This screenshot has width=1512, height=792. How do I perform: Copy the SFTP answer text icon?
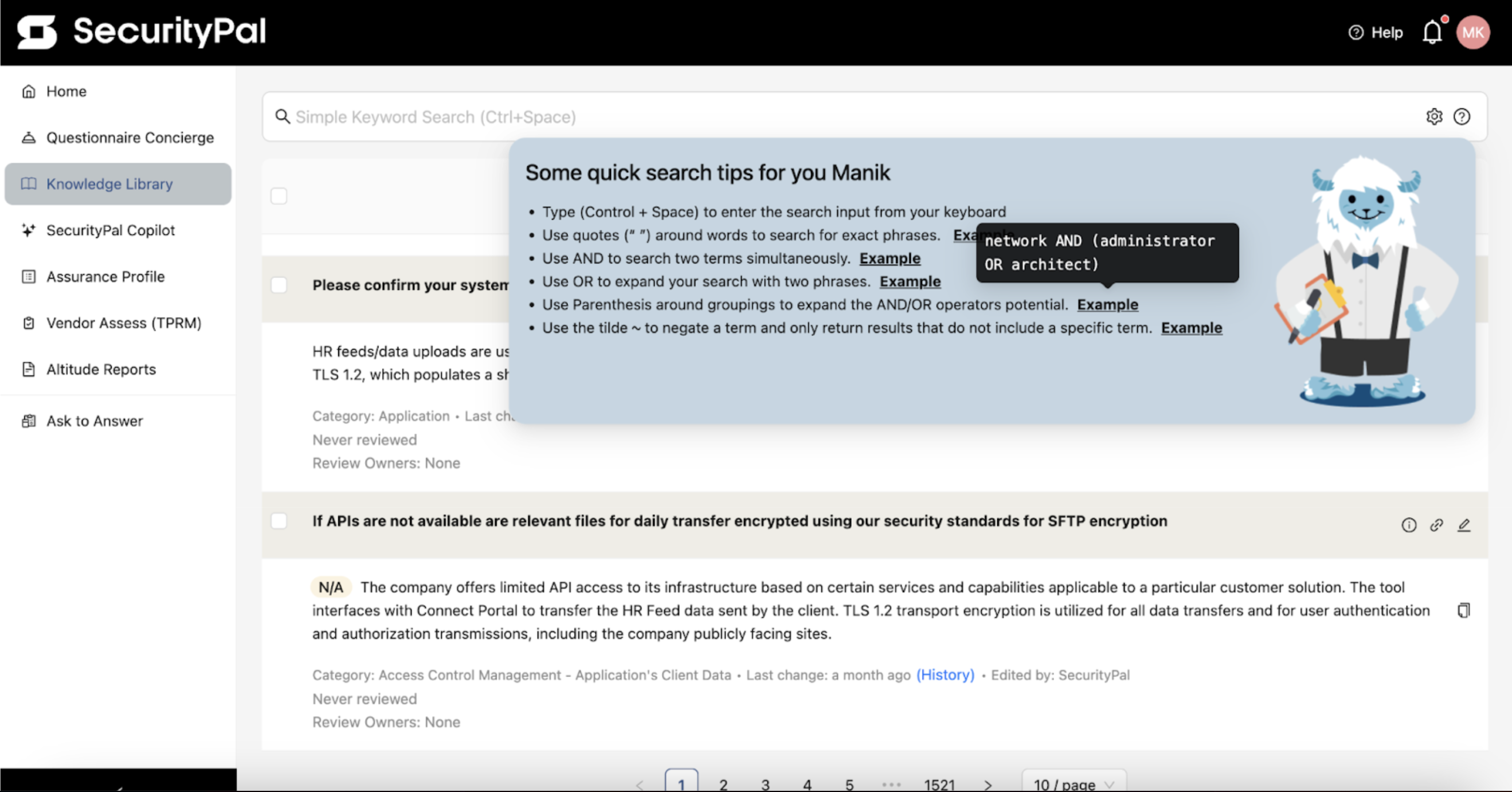1464,611
